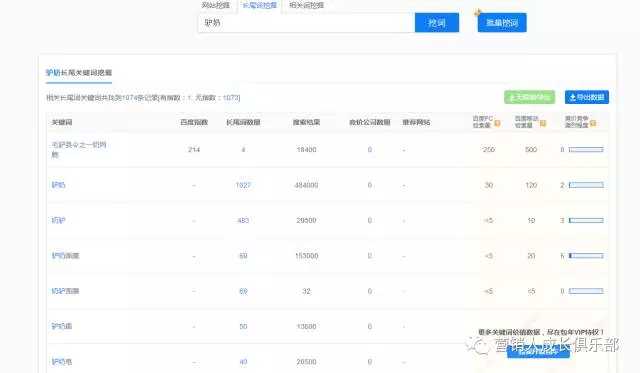The image size is (640, 373).
Task: Switch to the 网站挖掘 tab
Action: coord(216,5)
